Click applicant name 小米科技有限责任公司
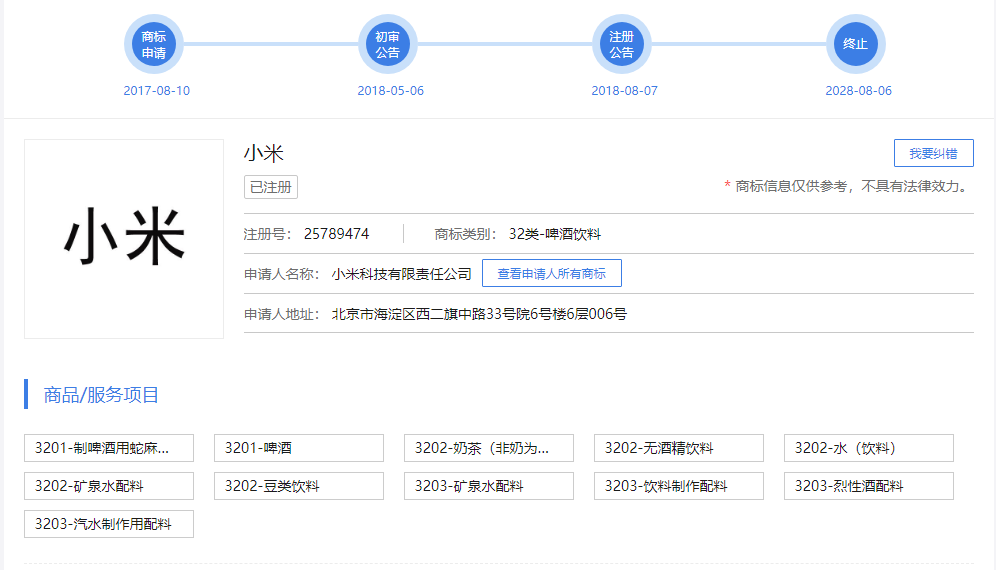Viewport: 996px width, 570px height. pos(401,274)
